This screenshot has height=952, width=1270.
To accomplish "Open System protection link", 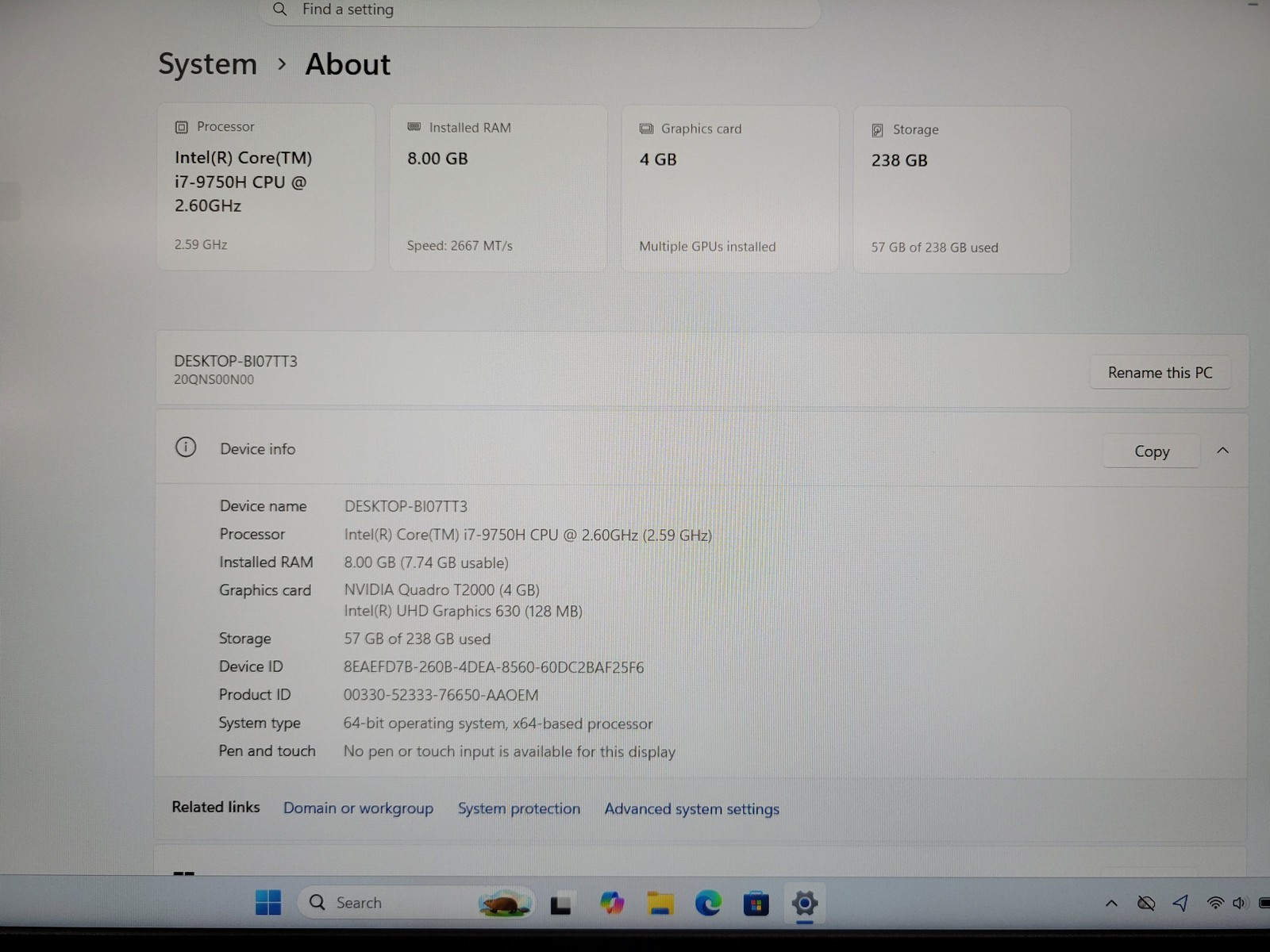I will 519,808.
